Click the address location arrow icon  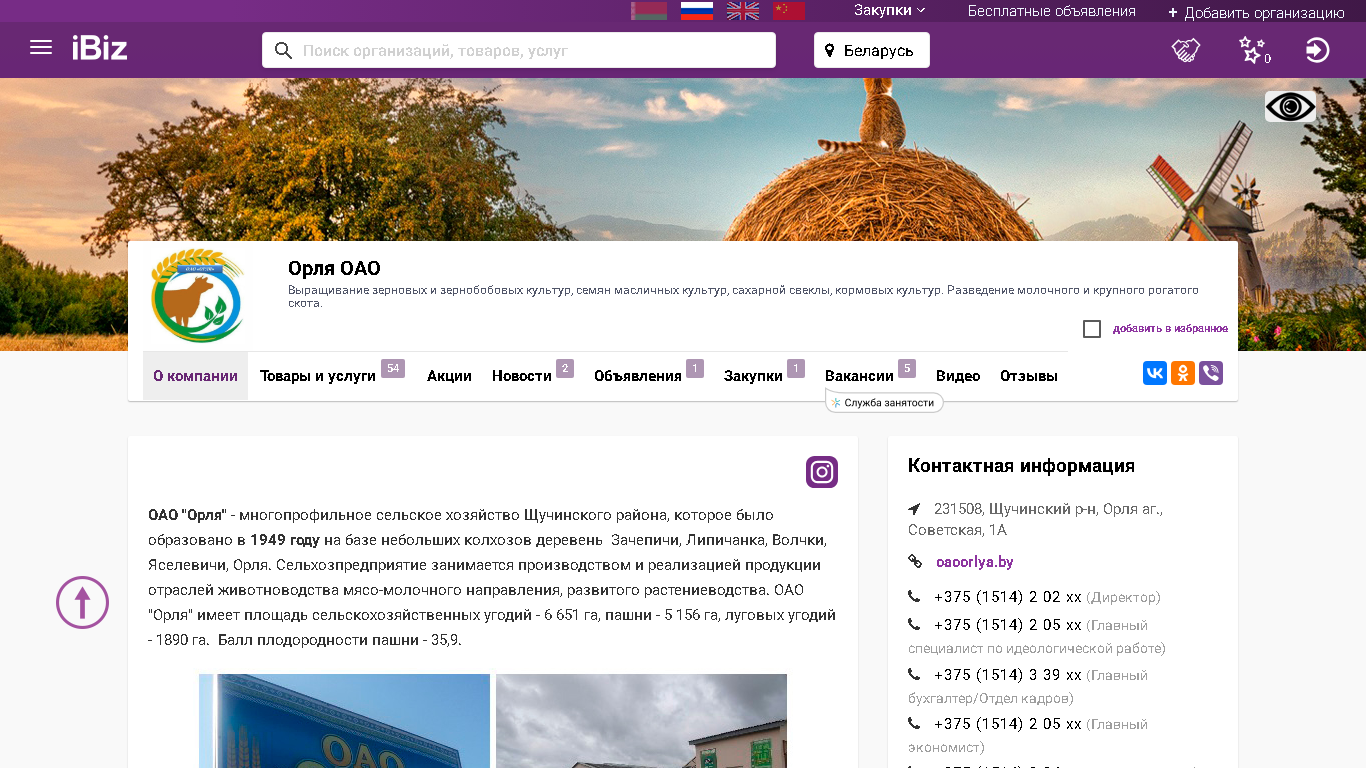click(x=914, y=509)
